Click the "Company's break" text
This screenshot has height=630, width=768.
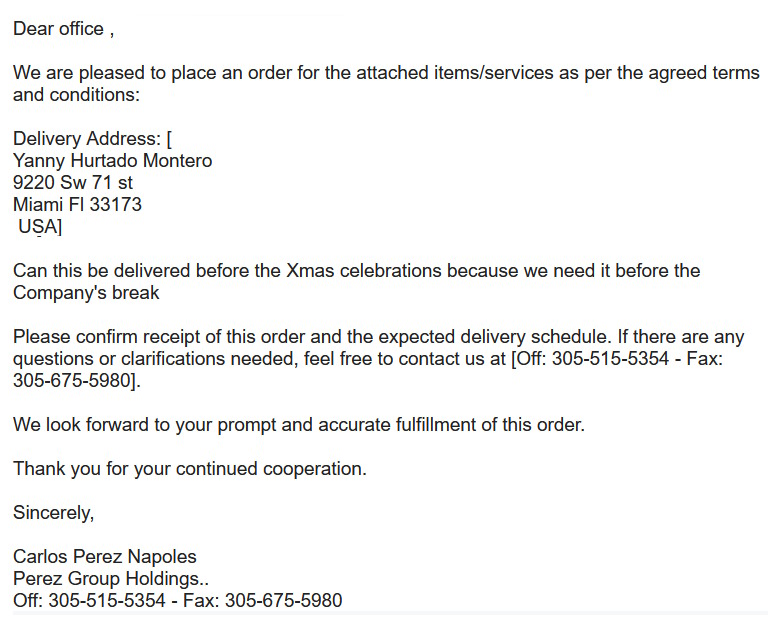pos(86,293)
